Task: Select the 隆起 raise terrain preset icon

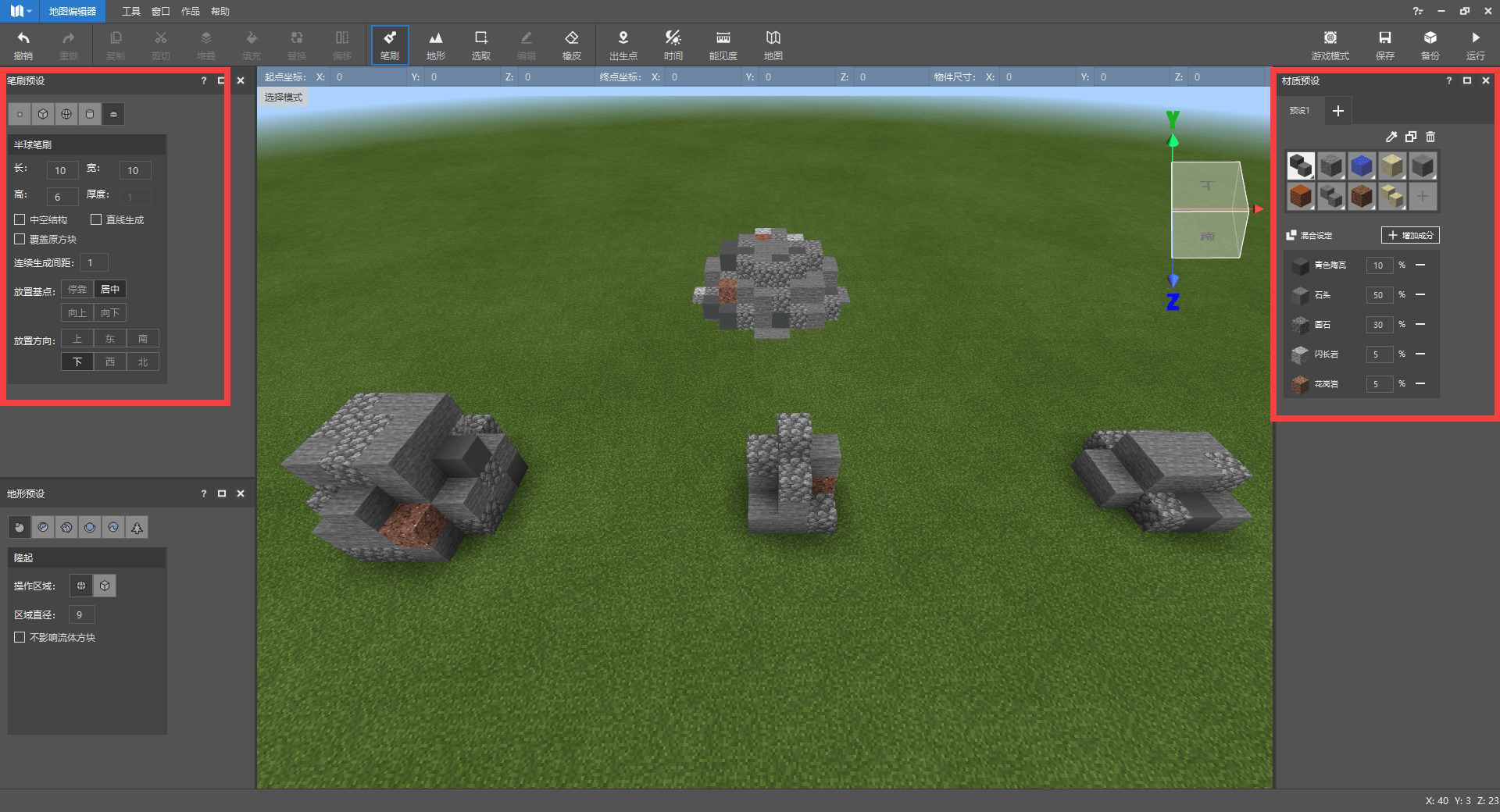Action: 20,528
